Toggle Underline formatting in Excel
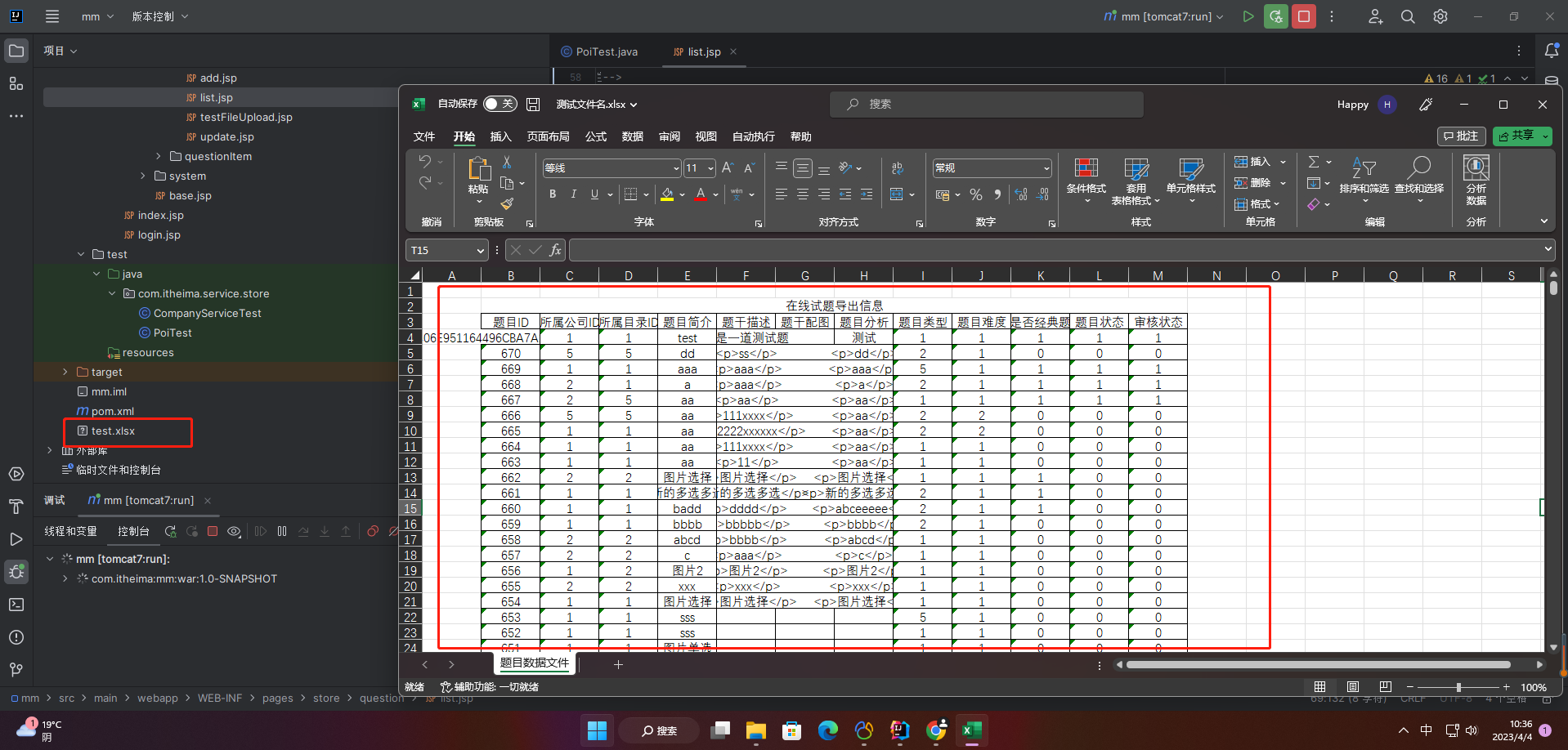Screen dimensions: 1568x750 click(594, 194)
